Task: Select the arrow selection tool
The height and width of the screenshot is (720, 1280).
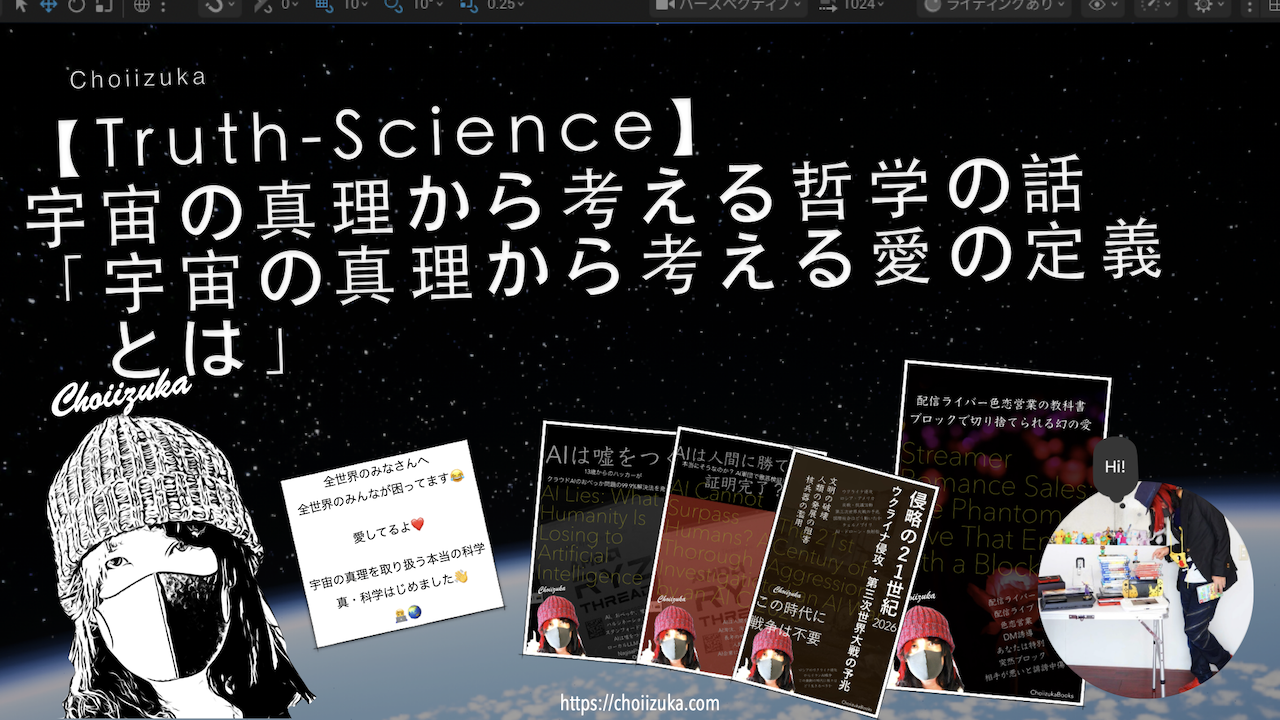Action: point(21,5)
